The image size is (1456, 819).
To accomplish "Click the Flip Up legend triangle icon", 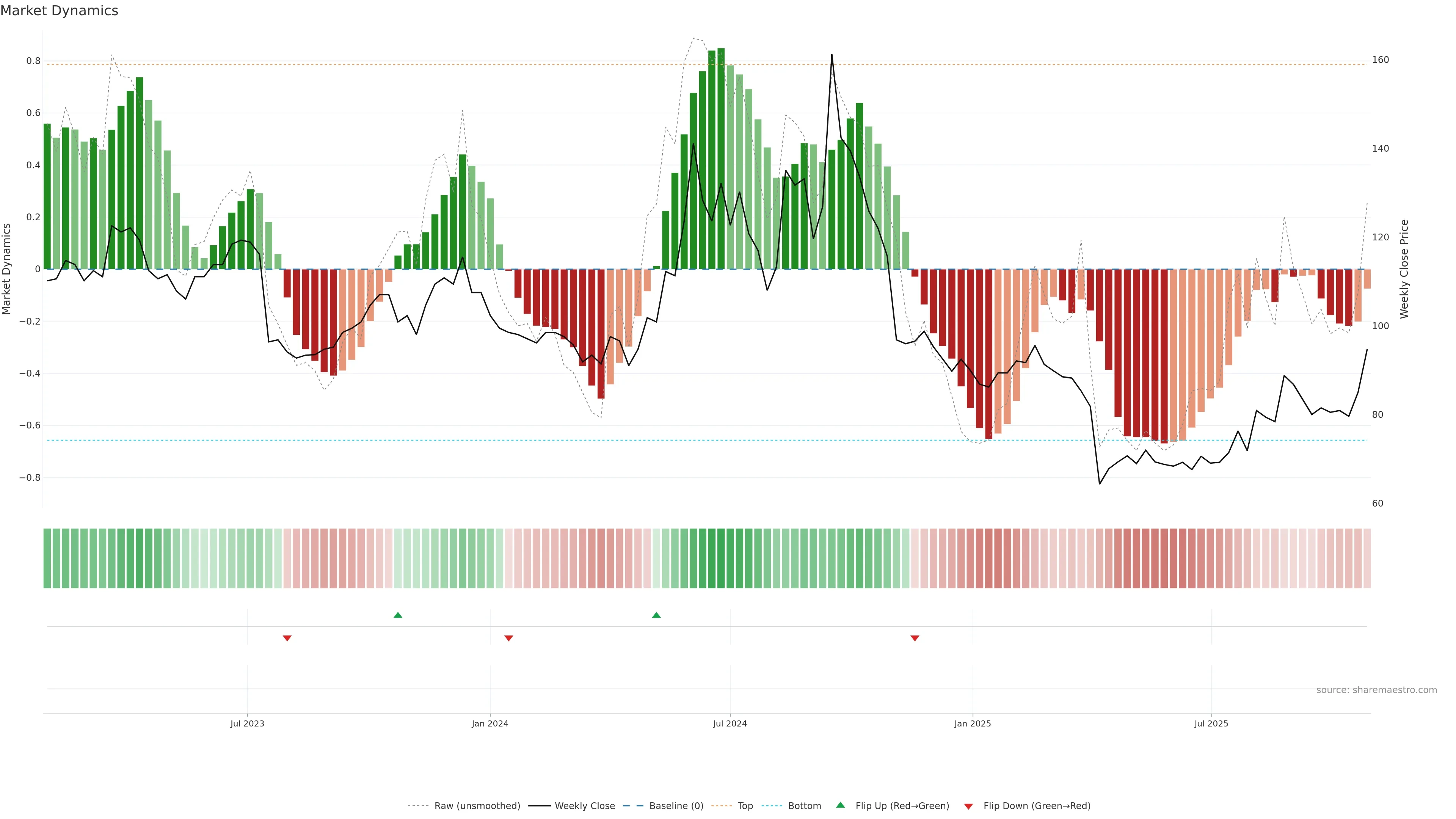I will pos(841,805).
